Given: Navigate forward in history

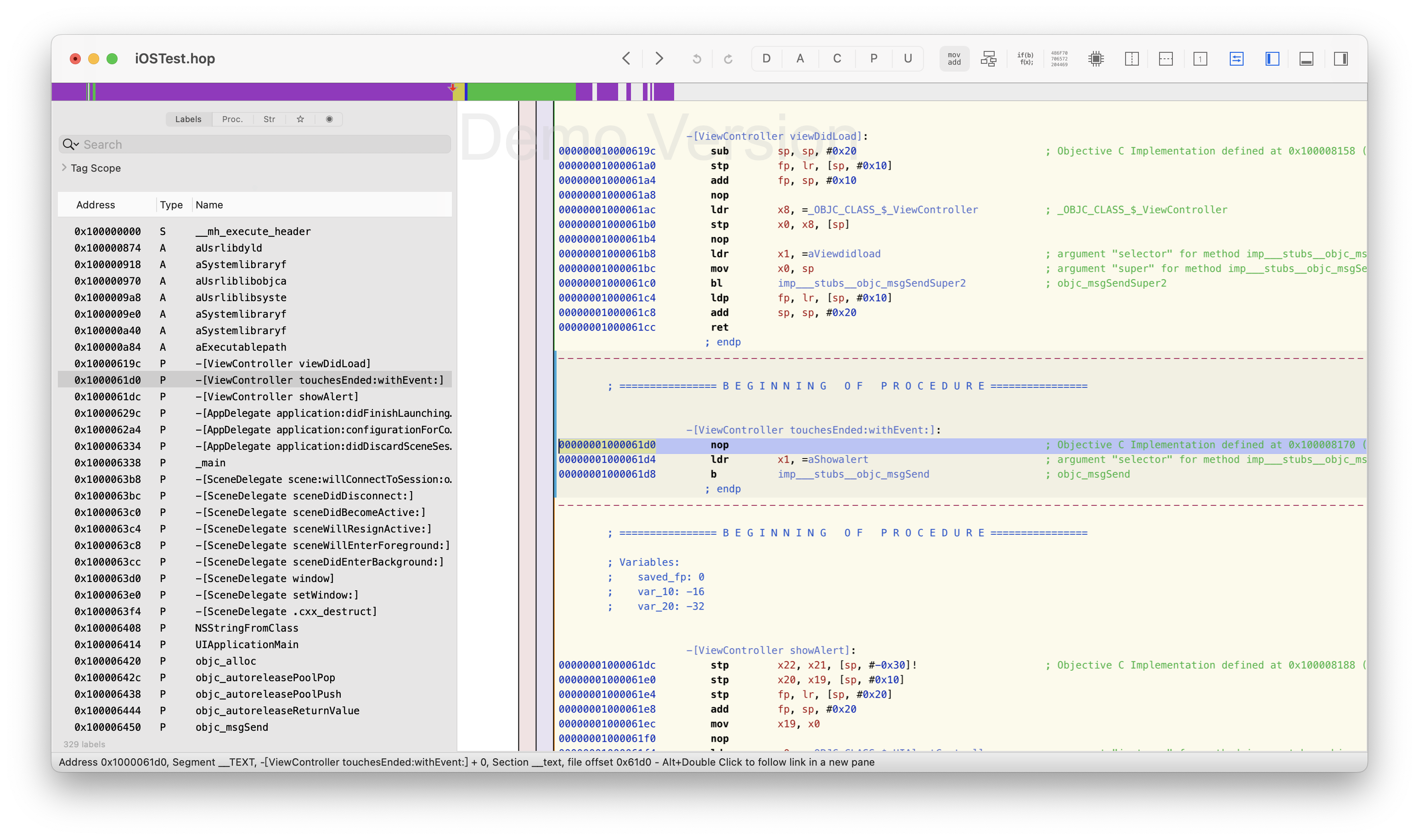Looking at the screenshot, I should 659,58.
